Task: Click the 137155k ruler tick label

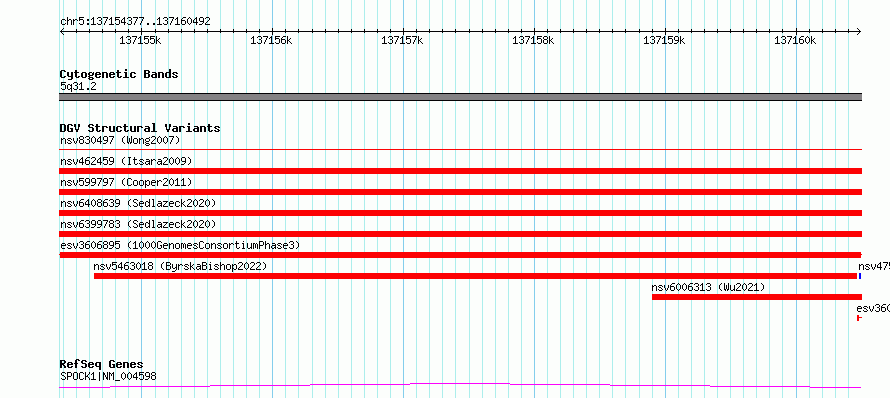Action: pyautogui.click(x=140, y=40)
